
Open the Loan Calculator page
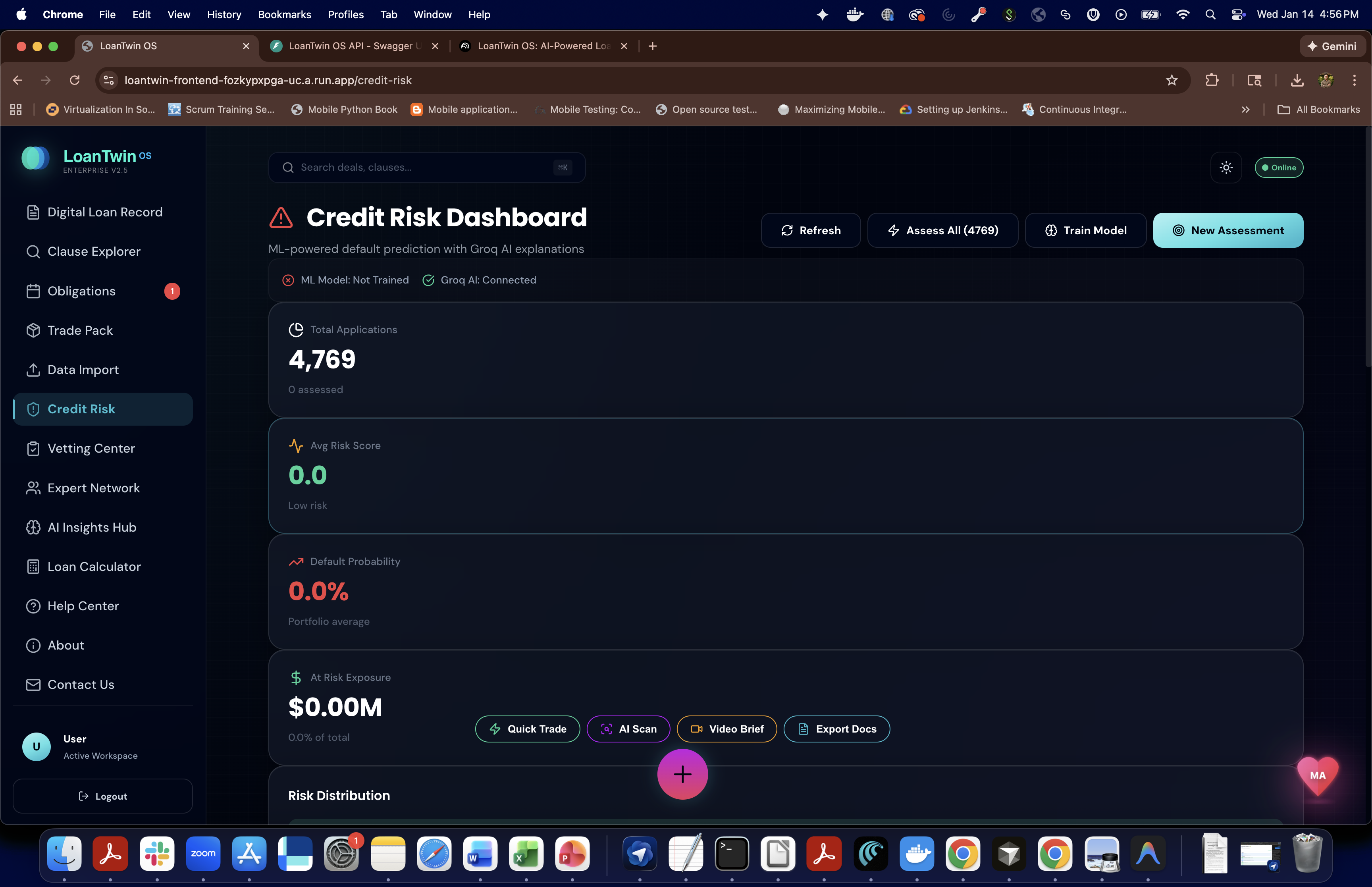coord(94,567)
